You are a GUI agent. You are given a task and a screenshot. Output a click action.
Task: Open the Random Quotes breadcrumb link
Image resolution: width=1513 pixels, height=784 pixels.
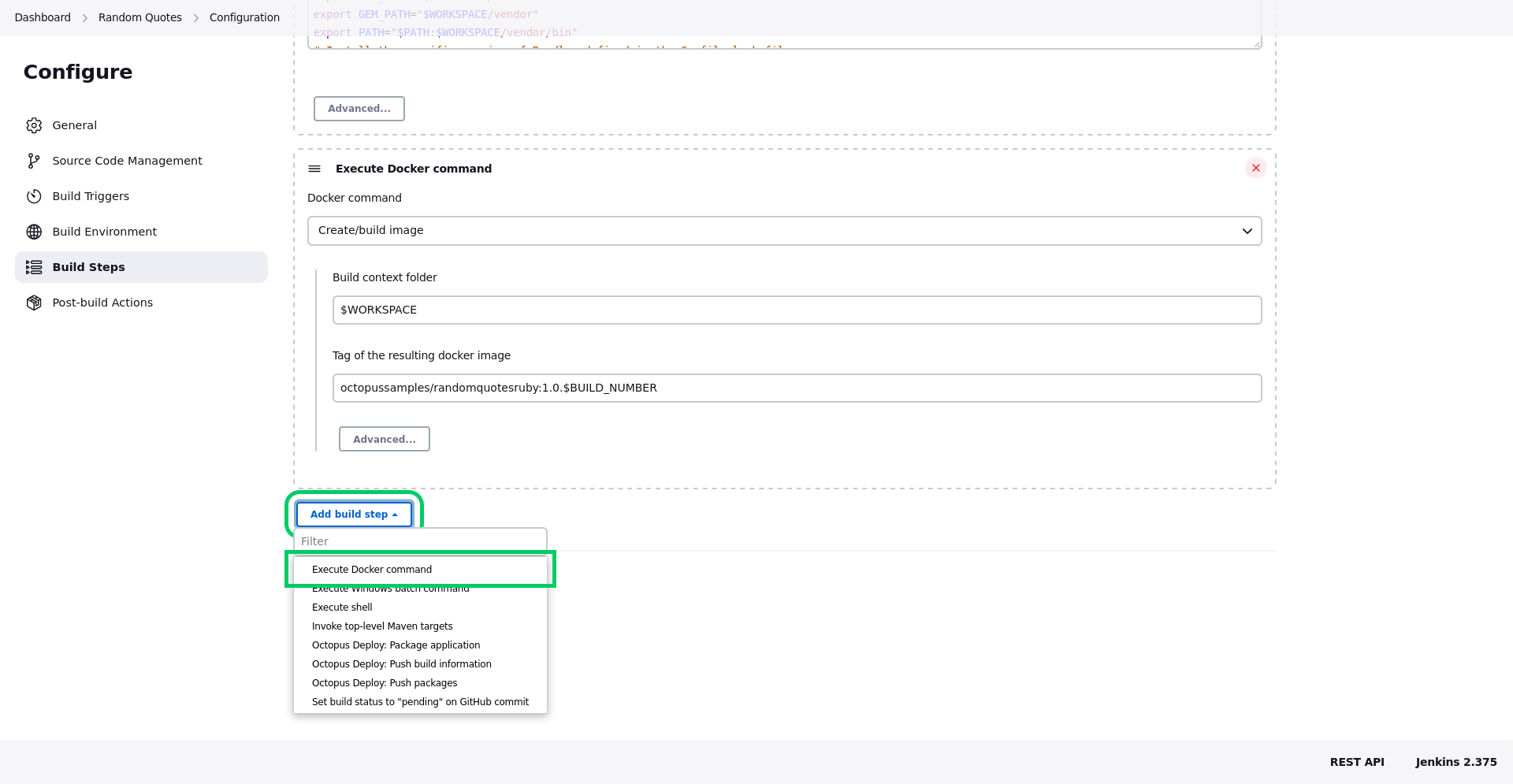140,17
